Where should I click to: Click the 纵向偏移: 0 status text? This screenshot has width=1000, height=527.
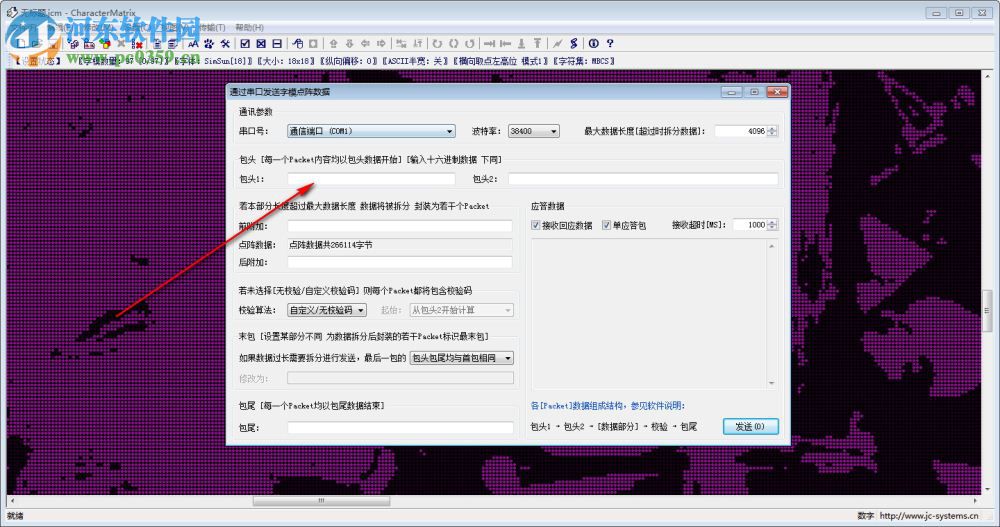pos(349,61)
